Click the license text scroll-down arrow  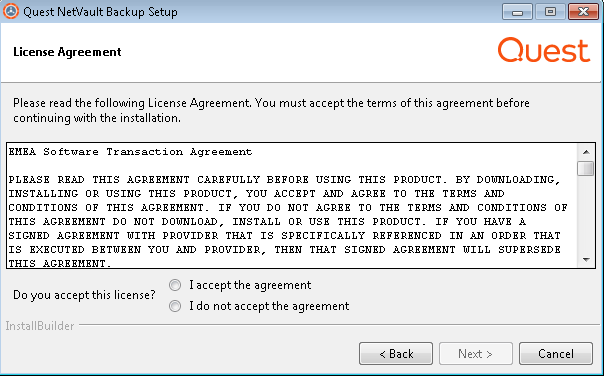click(586, 260)
